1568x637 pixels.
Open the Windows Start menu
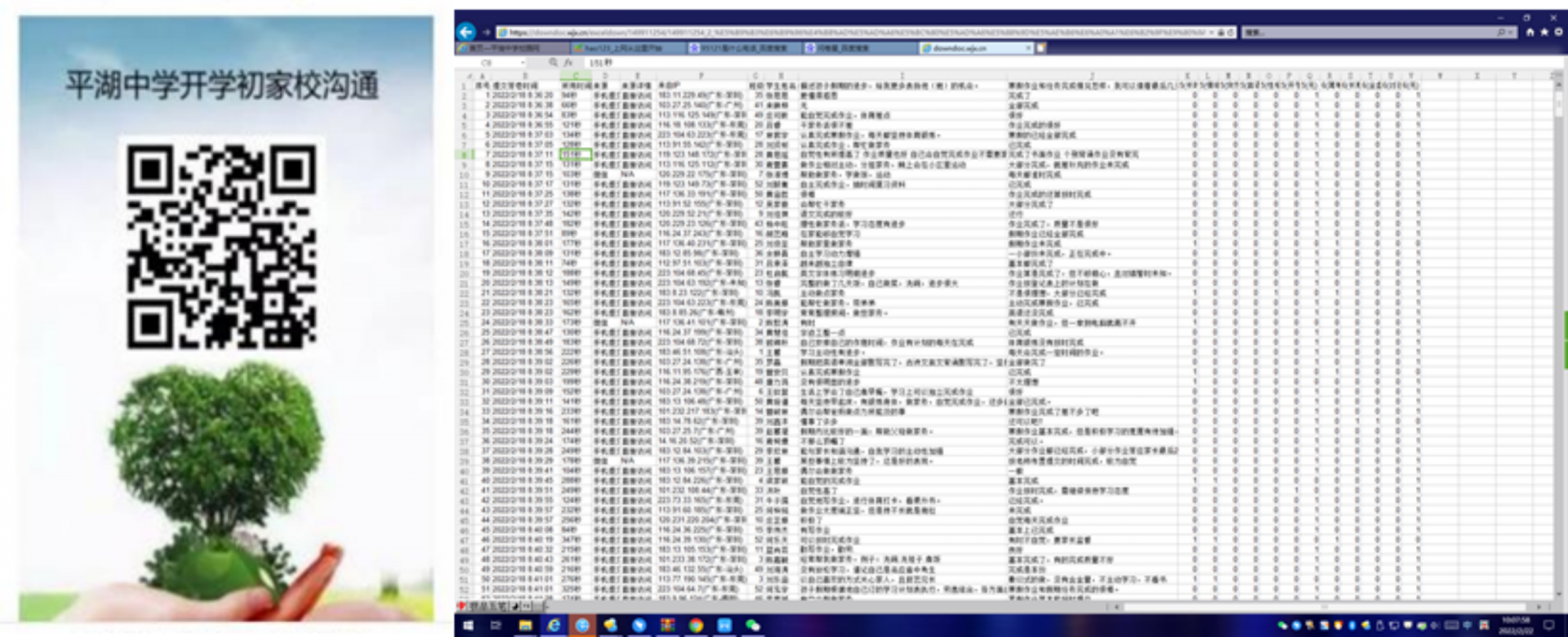click(468, 626)
